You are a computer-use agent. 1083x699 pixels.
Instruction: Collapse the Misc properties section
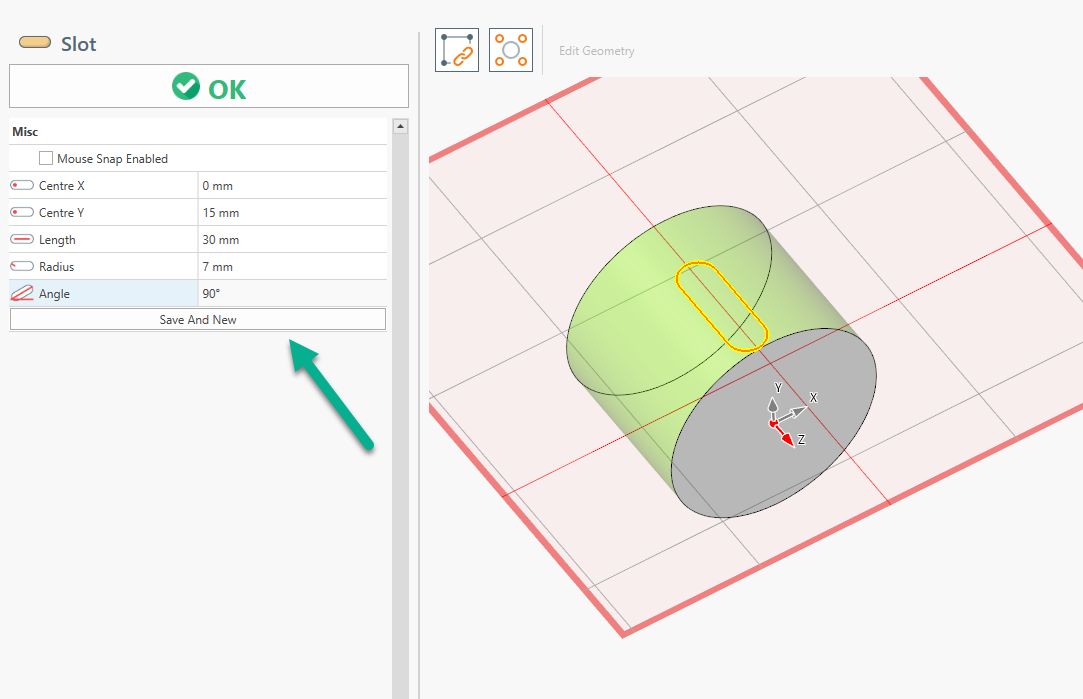coord(25,132)
